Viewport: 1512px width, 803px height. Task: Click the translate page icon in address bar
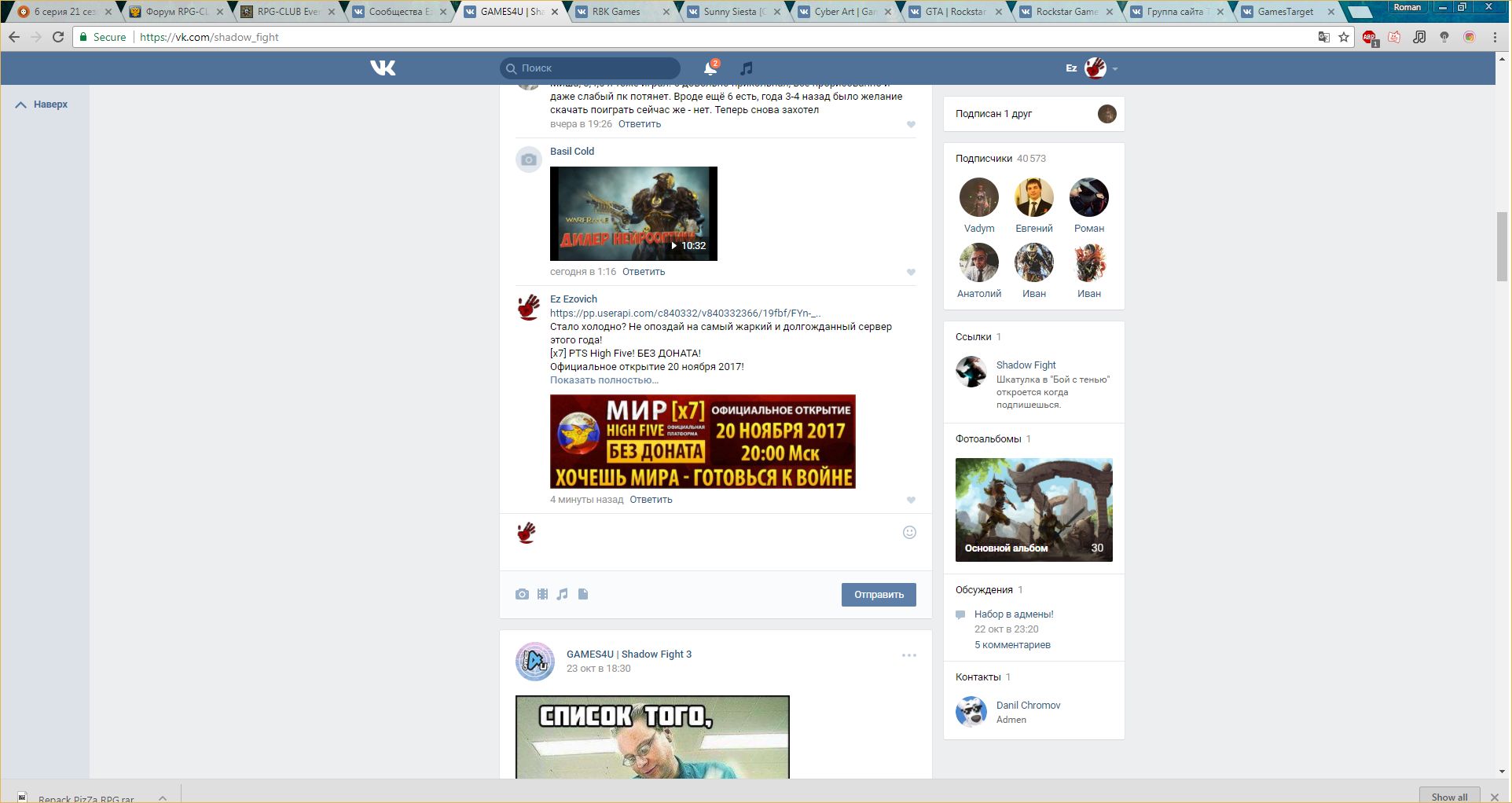click(1323, 37)
